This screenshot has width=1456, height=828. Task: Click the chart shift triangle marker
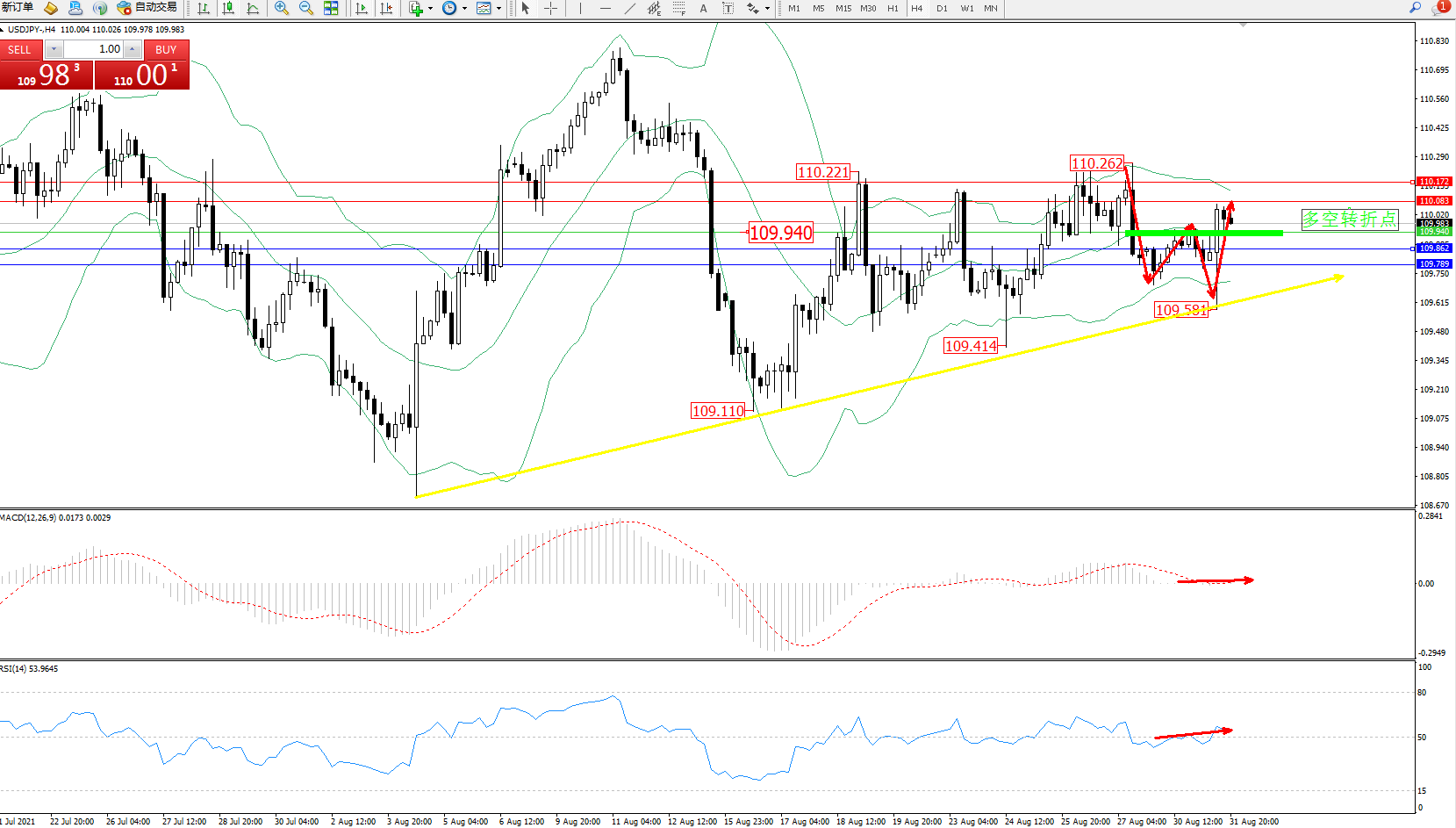pyautogui.click(x=1243, y=25)
